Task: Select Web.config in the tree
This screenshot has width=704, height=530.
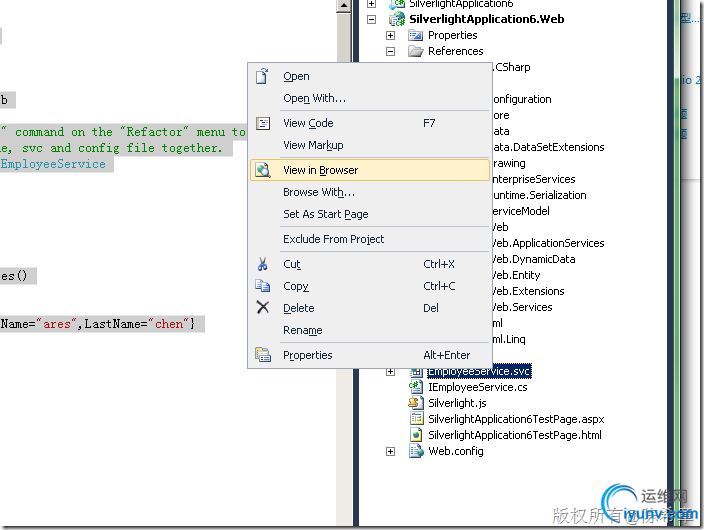Action: click(x=456, y=451)
